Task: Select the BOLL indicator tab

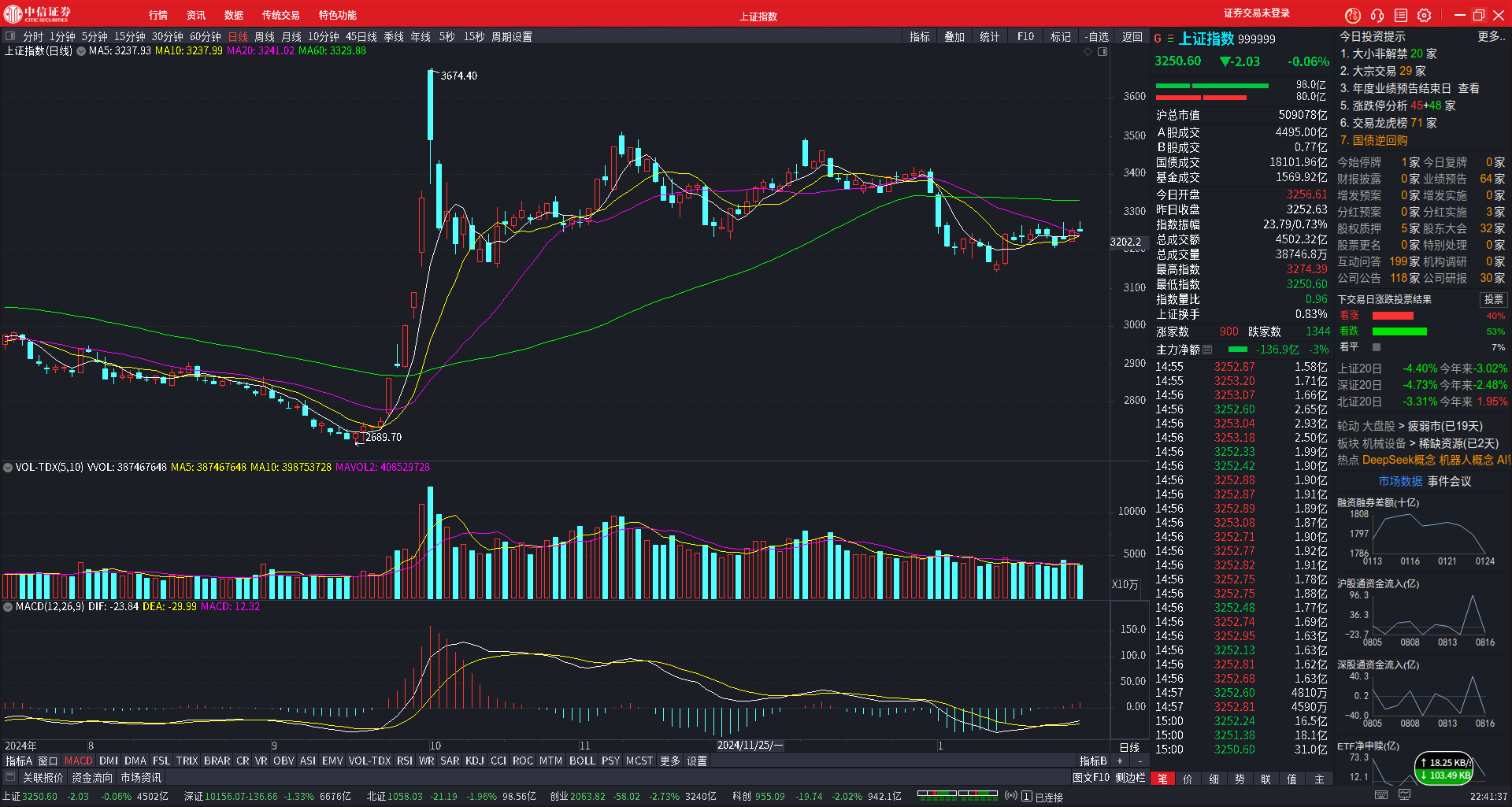Action: pyautogui.click(x=582, y=761)
